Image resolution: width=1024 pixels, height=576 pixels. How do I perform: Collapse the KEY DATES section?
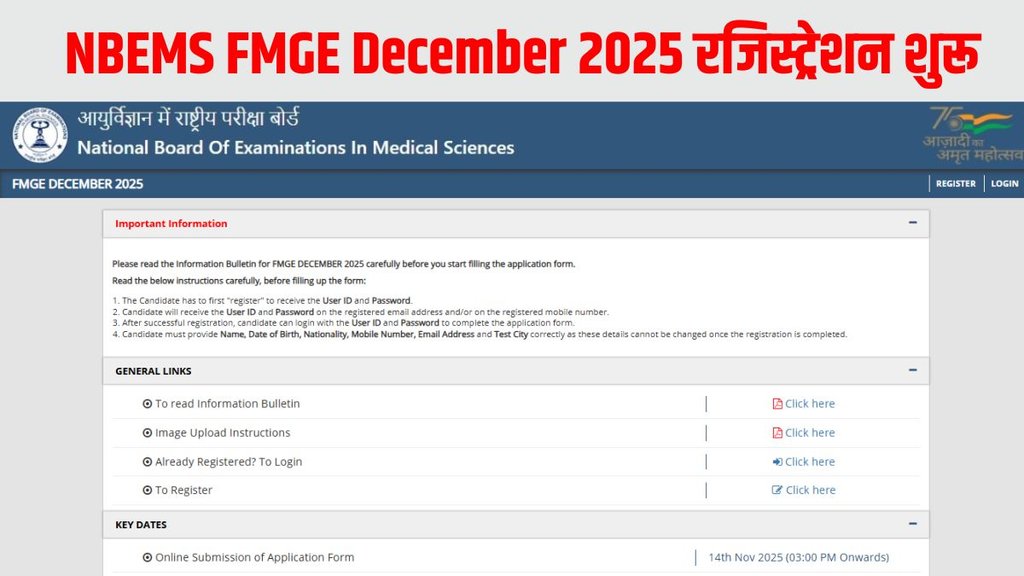(911, 524)
